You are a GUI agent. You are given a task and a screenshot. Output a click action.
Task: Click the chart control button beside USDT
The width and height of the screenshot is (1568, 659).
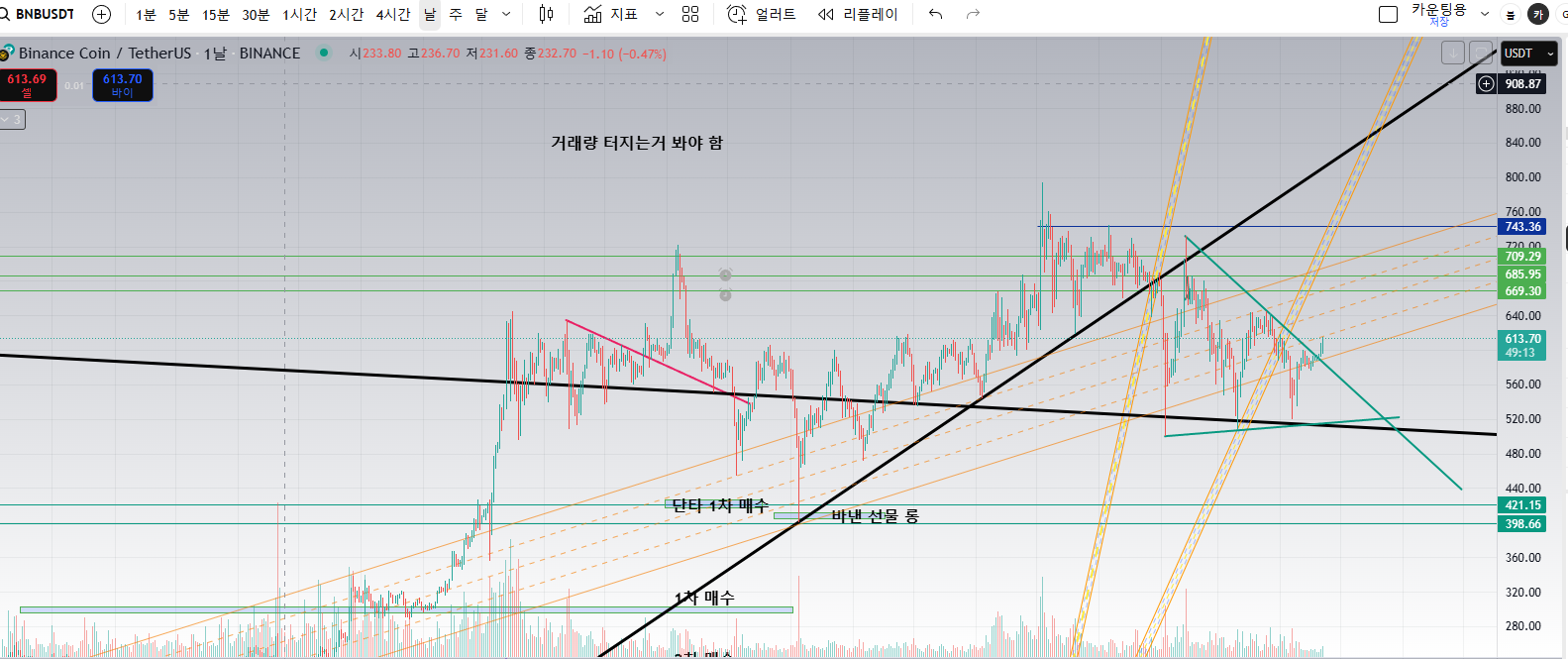pyautogui.click(x=1481, y=53)
